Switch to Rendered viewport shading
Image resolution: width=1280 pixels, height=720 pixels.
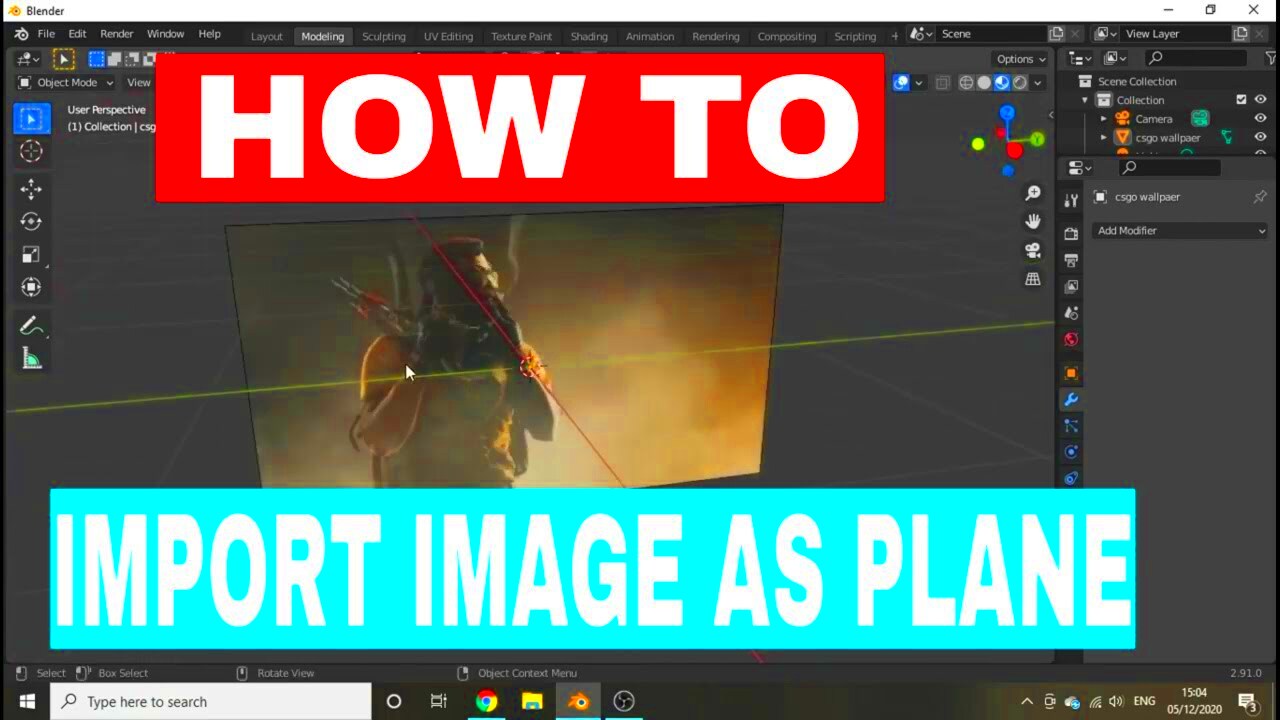(1020, 83)
